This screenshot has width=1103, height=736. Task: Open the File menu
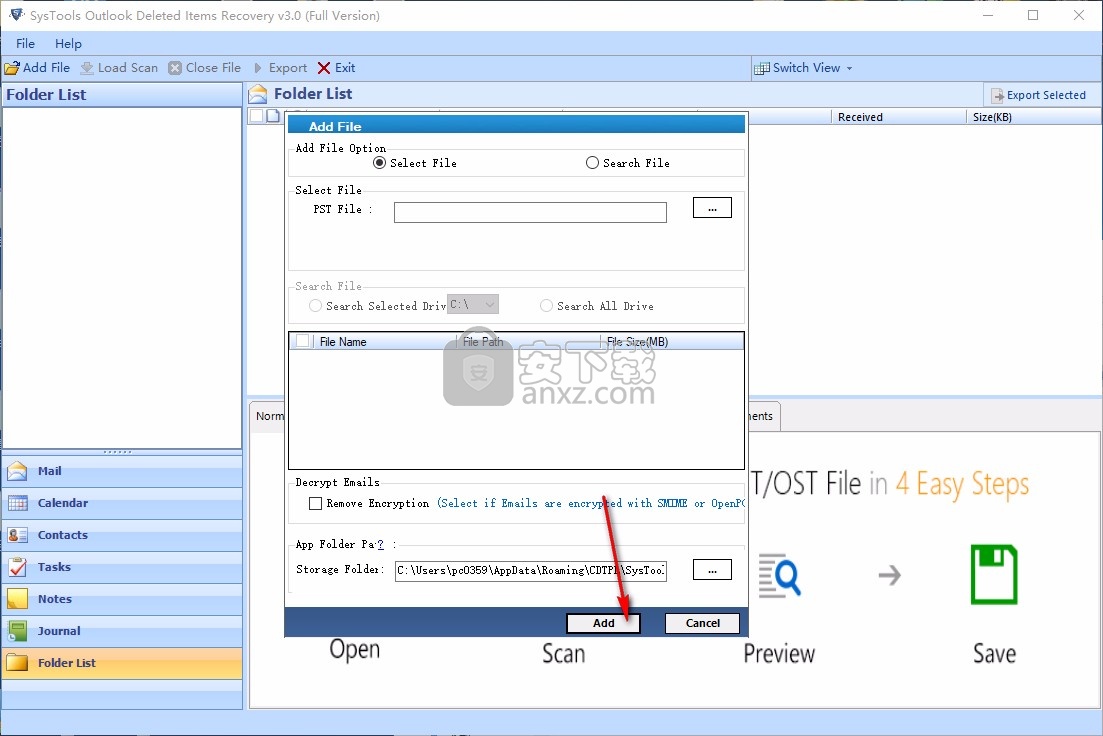25,44
